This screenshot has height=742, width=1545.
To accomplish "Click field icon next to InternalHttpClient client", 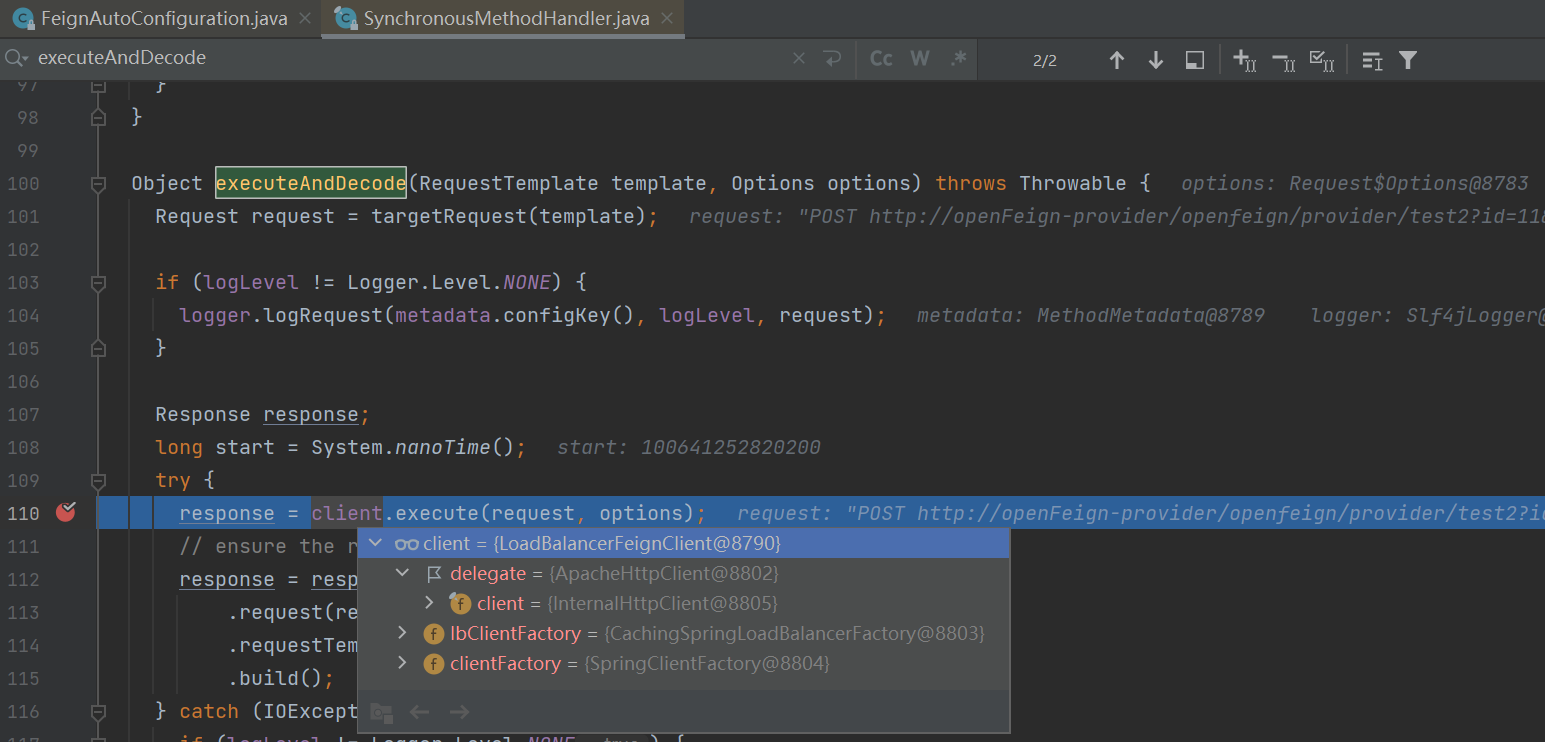I will pos(460,604).
